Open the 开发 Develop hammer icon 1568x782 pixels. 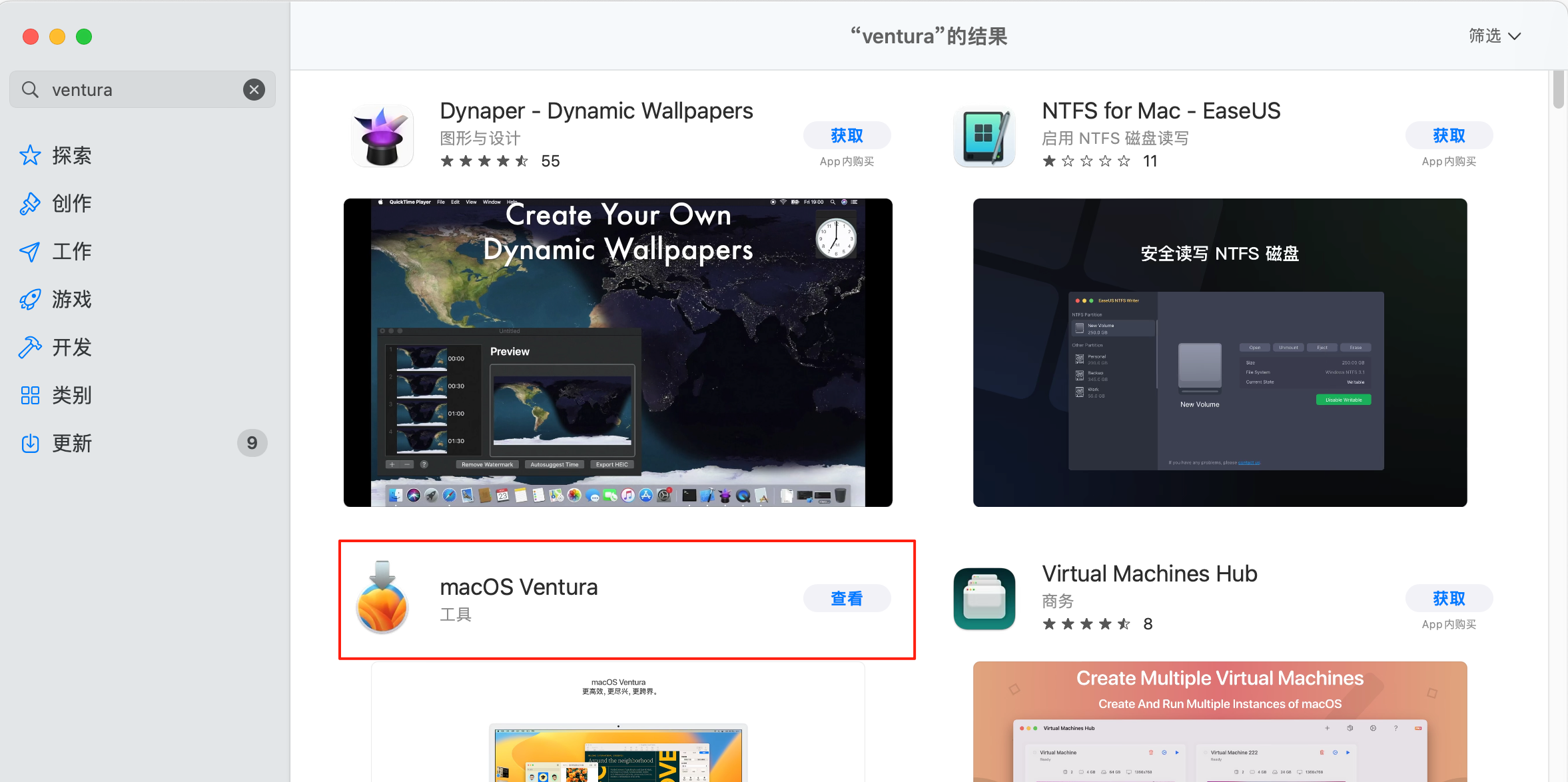30,347
